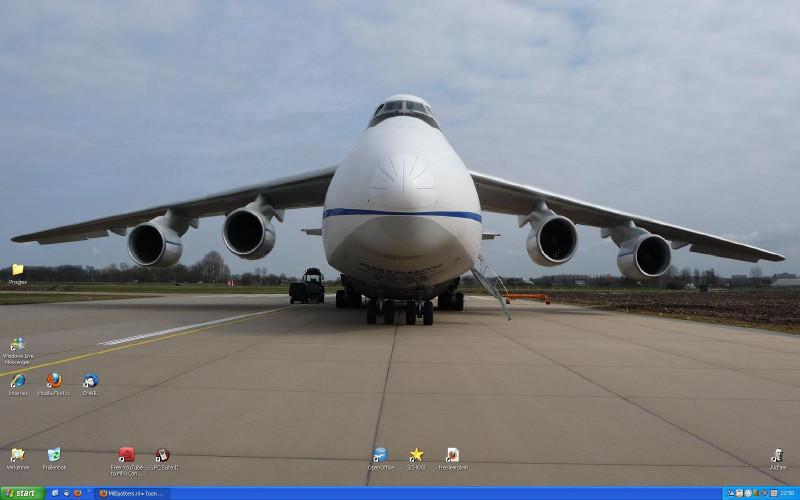Open the PC Suite phone shortcut
Screen dimensions: 800x500
click(x=162, y=455)
